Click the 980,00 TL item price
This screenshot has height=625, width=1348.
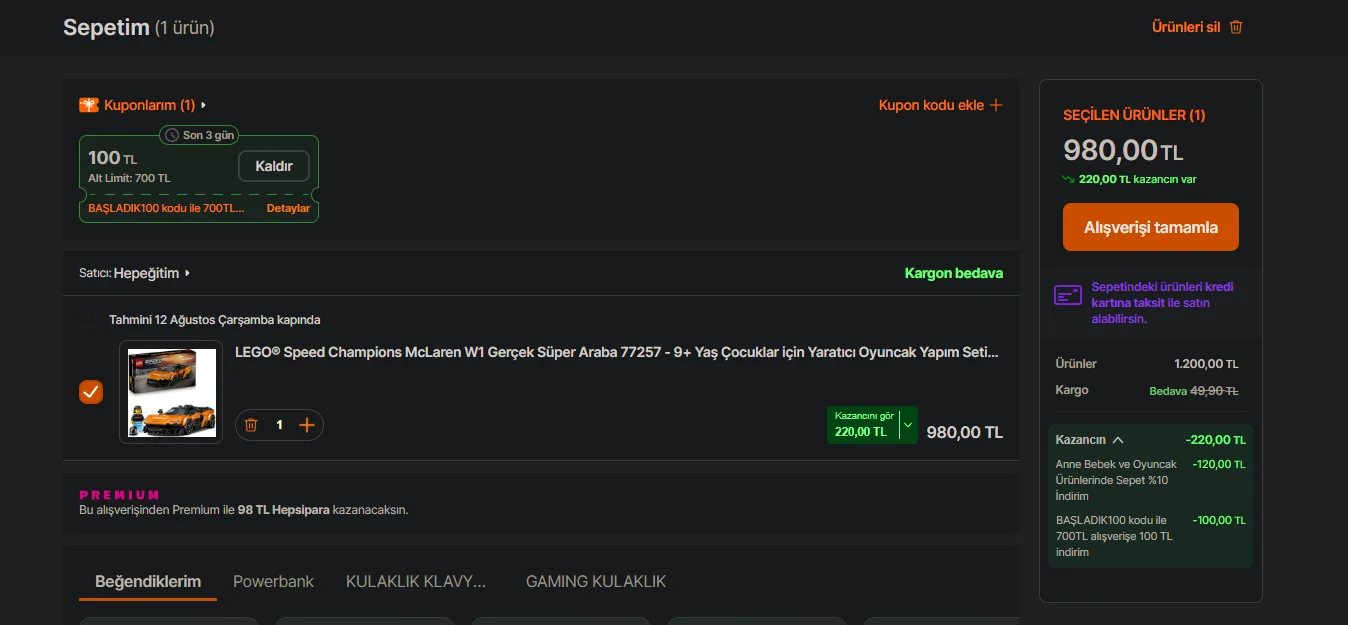965,432
